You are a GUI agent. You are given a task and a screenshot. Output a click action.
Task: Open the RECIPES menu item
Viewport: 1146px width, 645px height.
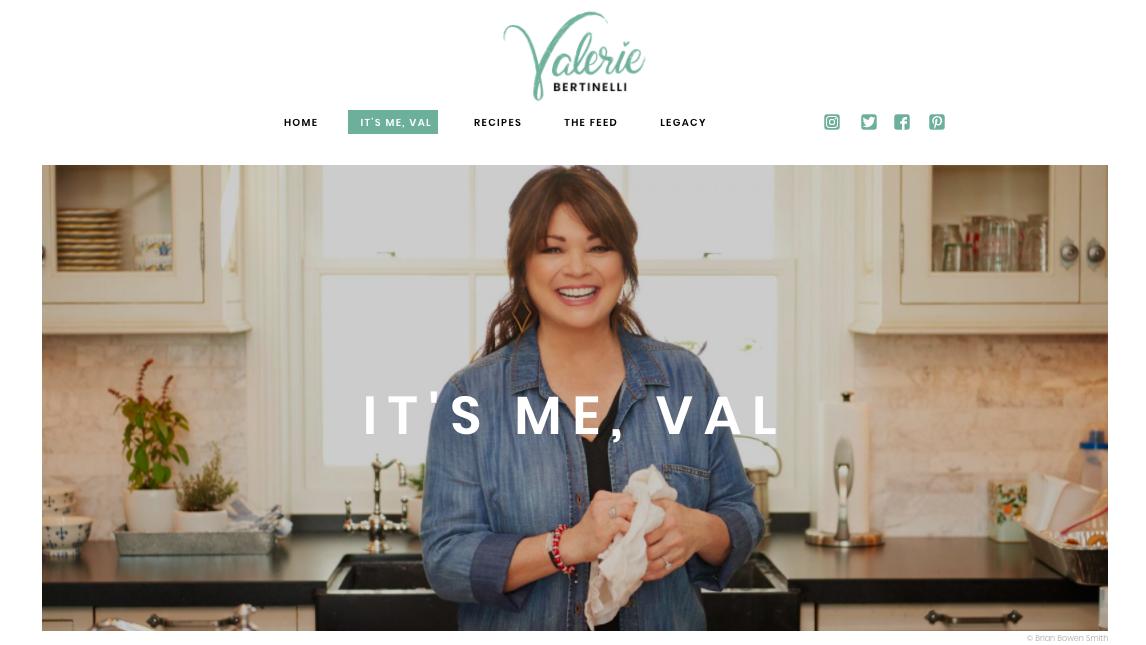tap(498, 123)
